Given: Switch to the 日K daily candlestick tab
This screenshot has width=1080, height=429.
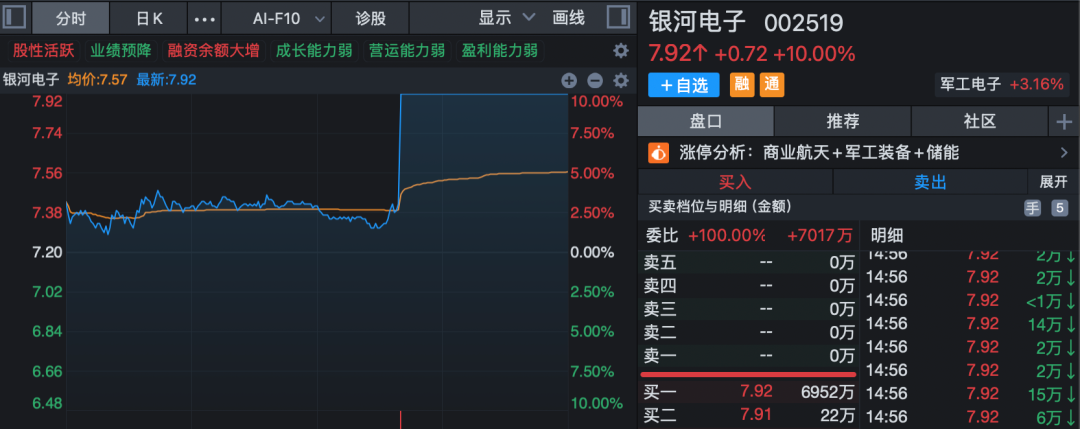Looking at the screenshot, I should [149, 18].
